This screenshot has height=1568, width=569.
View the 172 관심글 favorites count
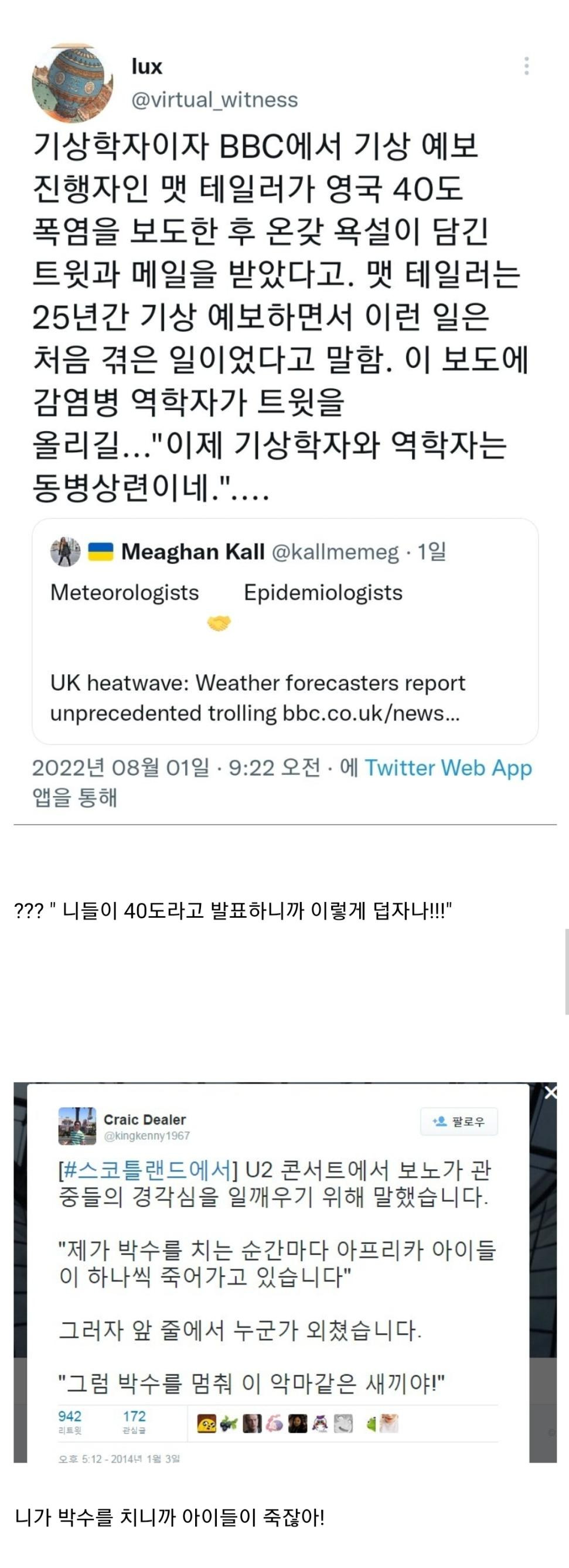point(134,1422)
